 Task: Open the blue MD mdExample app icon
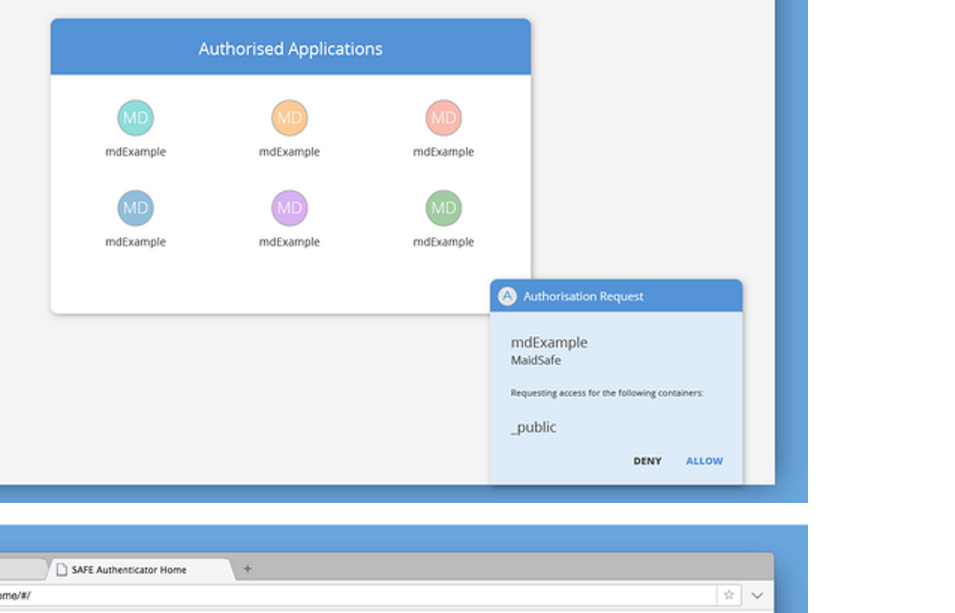click(x=135, y=208)
